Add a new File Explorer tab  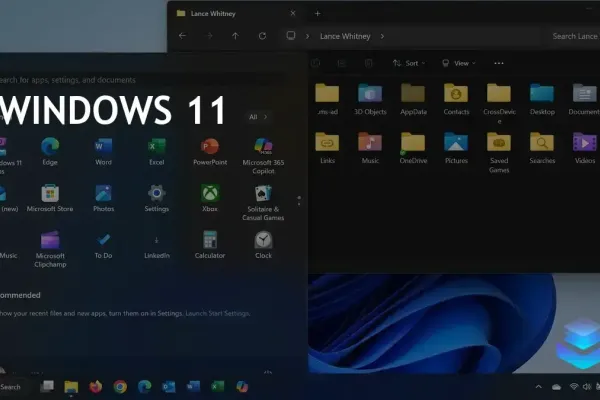pos(317,14)
